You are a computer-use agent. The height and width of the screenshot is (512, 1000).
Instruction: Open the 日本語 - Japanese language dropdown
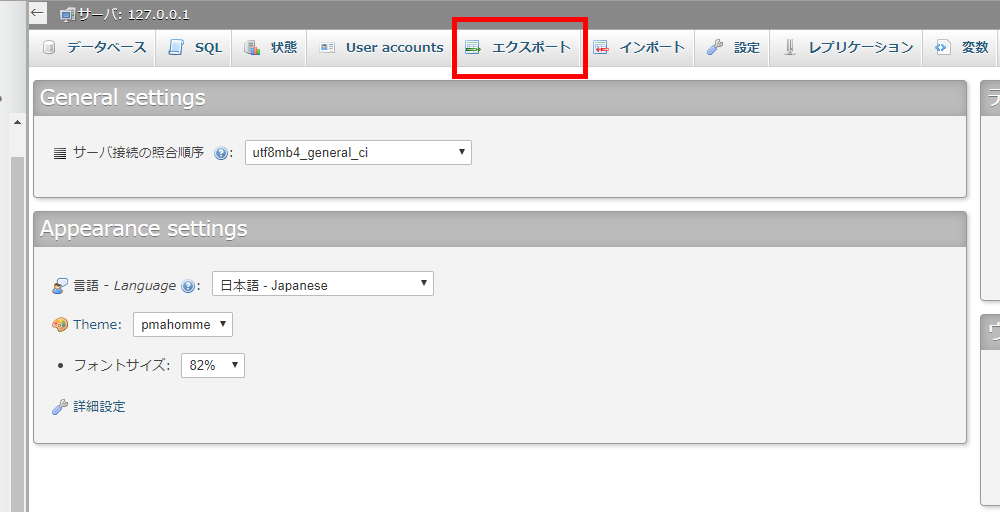[322, 285]
